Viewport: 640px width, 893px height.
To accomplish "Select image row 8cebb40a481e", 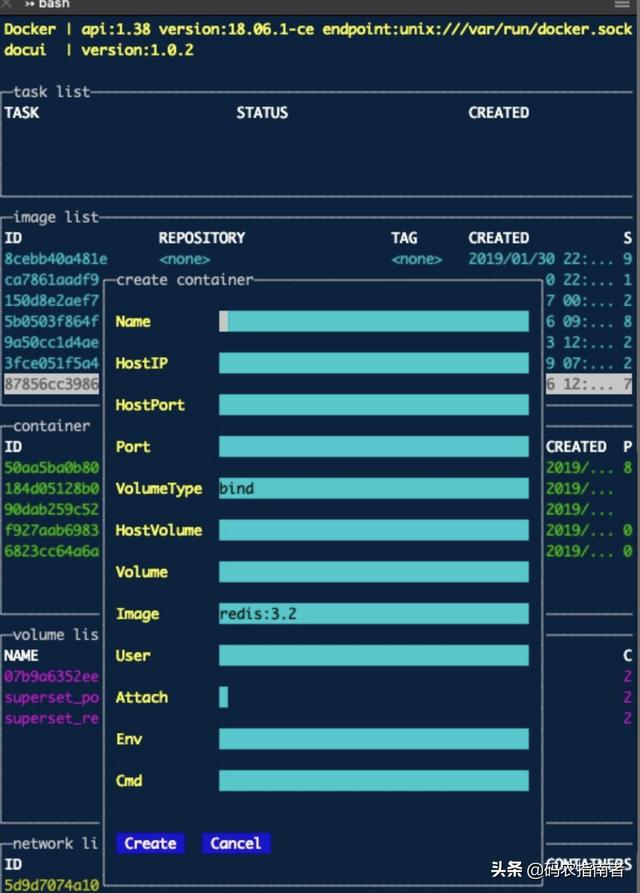I will click(x=56, y=259).
